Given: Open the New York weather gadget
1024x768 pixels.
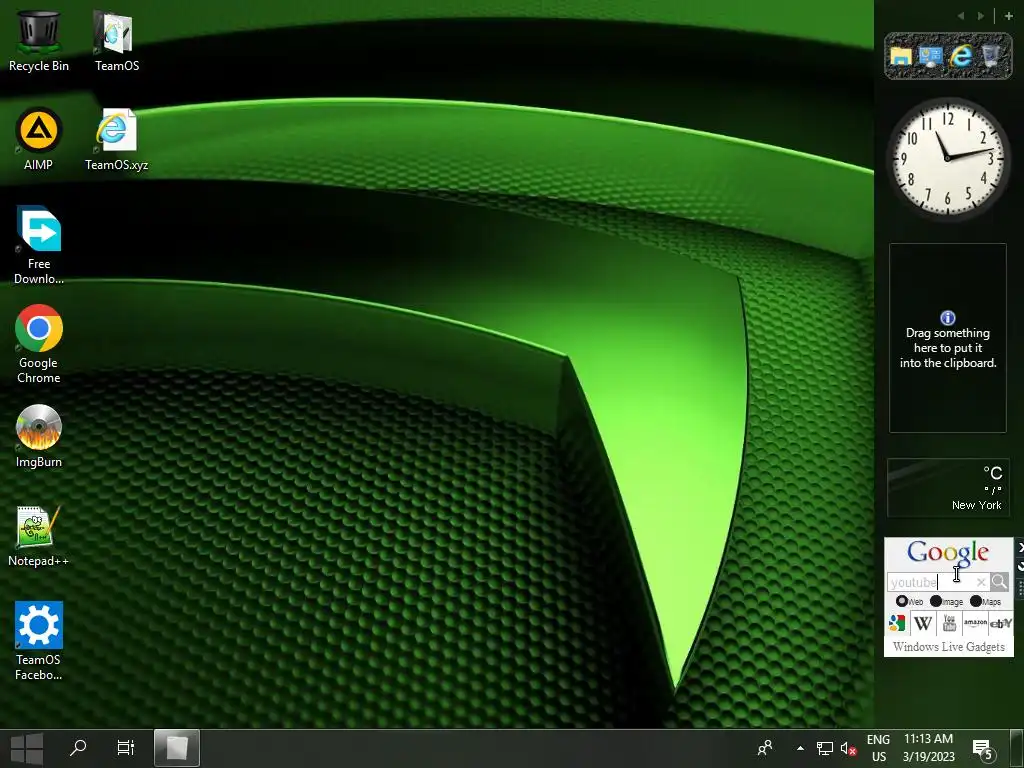Looking at the screenshot, I should [948, 488].
